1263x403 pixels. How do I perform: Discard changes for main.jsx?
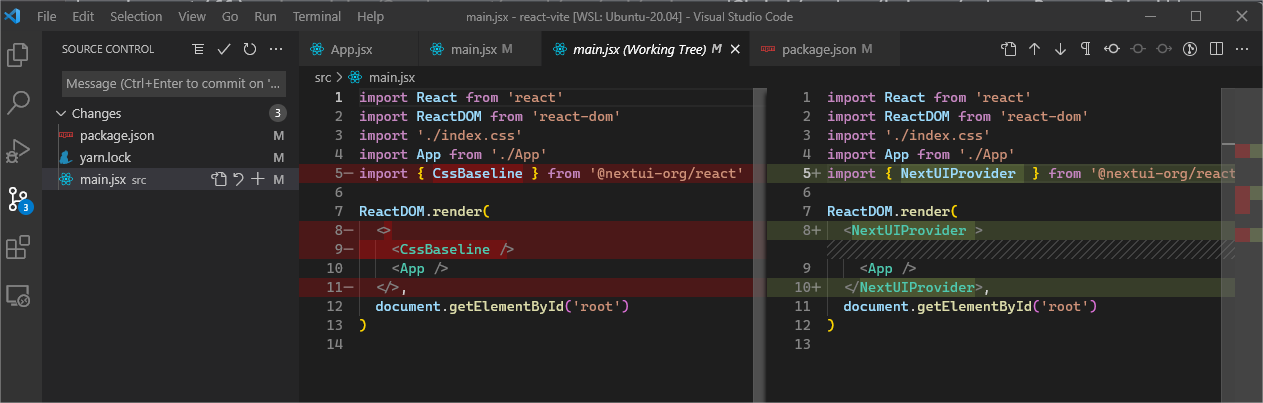tap(238, 179)
